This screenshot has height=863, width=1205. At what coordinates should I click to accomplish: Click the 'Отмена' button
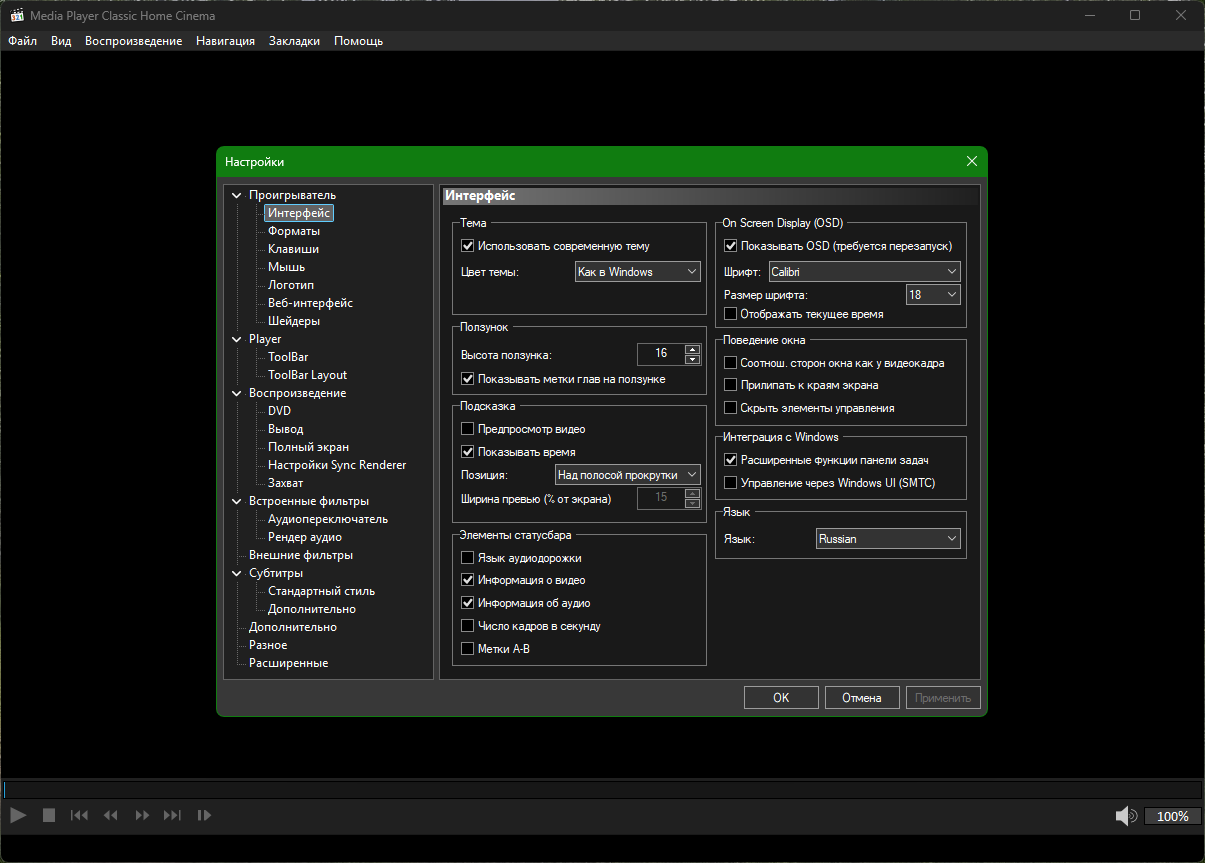[x=860, y=698]
